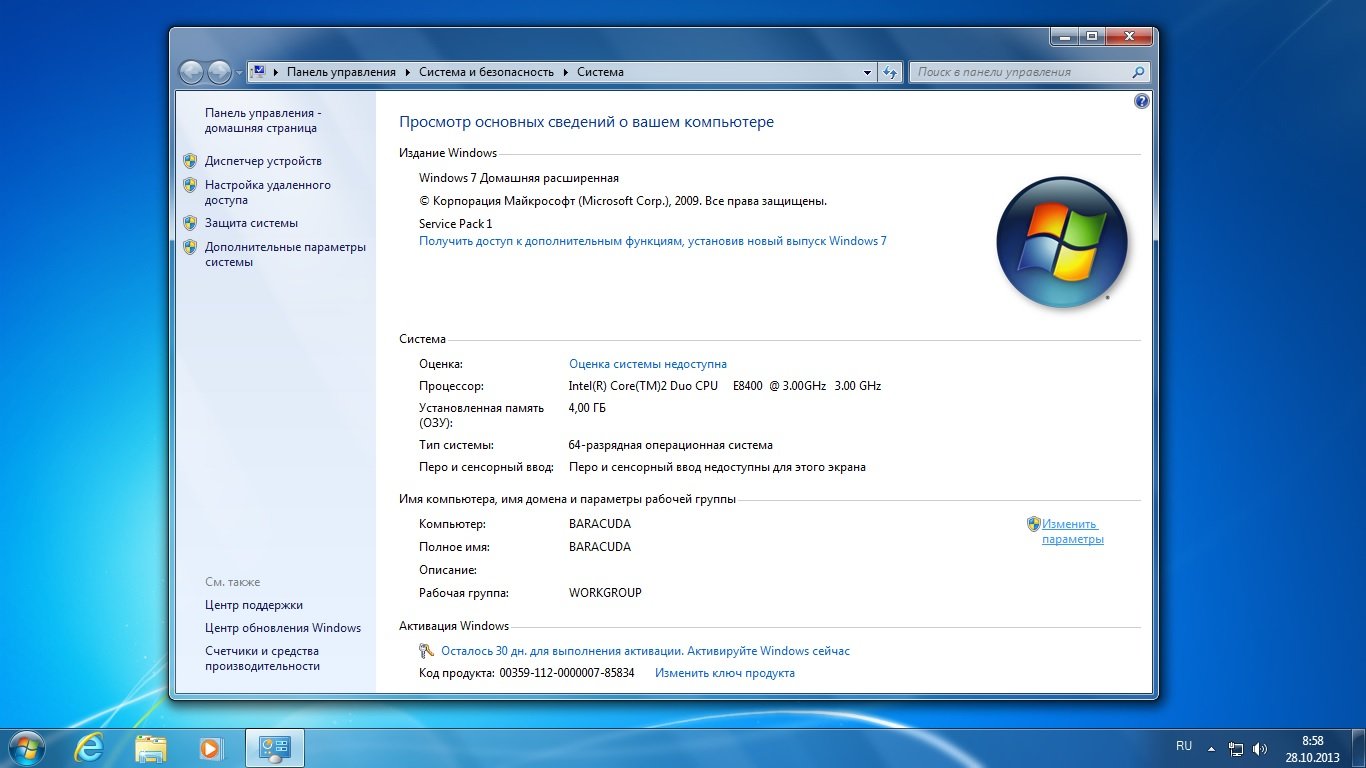Select the Service Pack 1 text
1366x768 pixels.
pos(456,224)
